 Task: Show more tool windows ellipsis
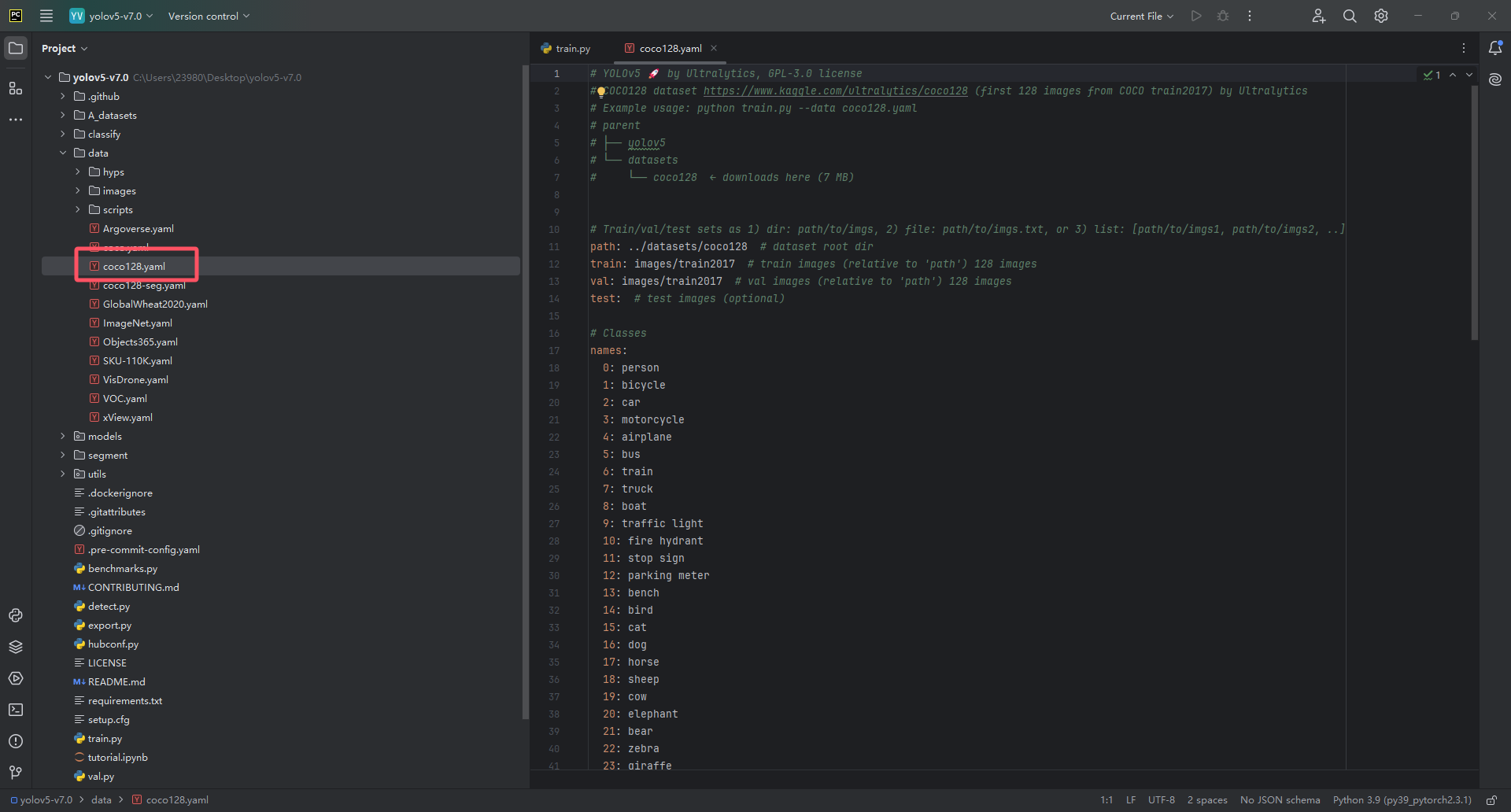16,120
